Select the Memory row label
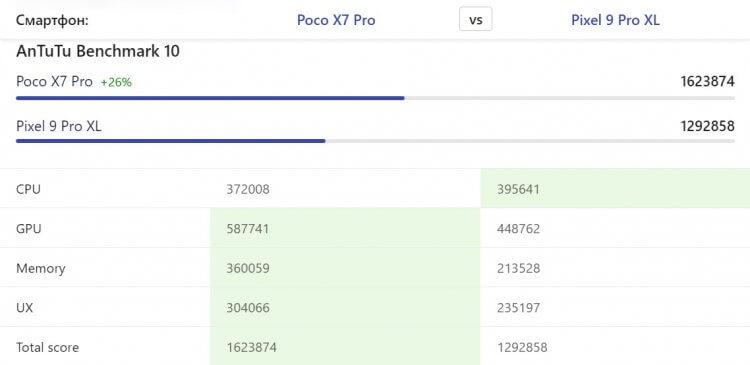Image resolution: width=750 pixels, height=365 pixels. tap(41, 268)
